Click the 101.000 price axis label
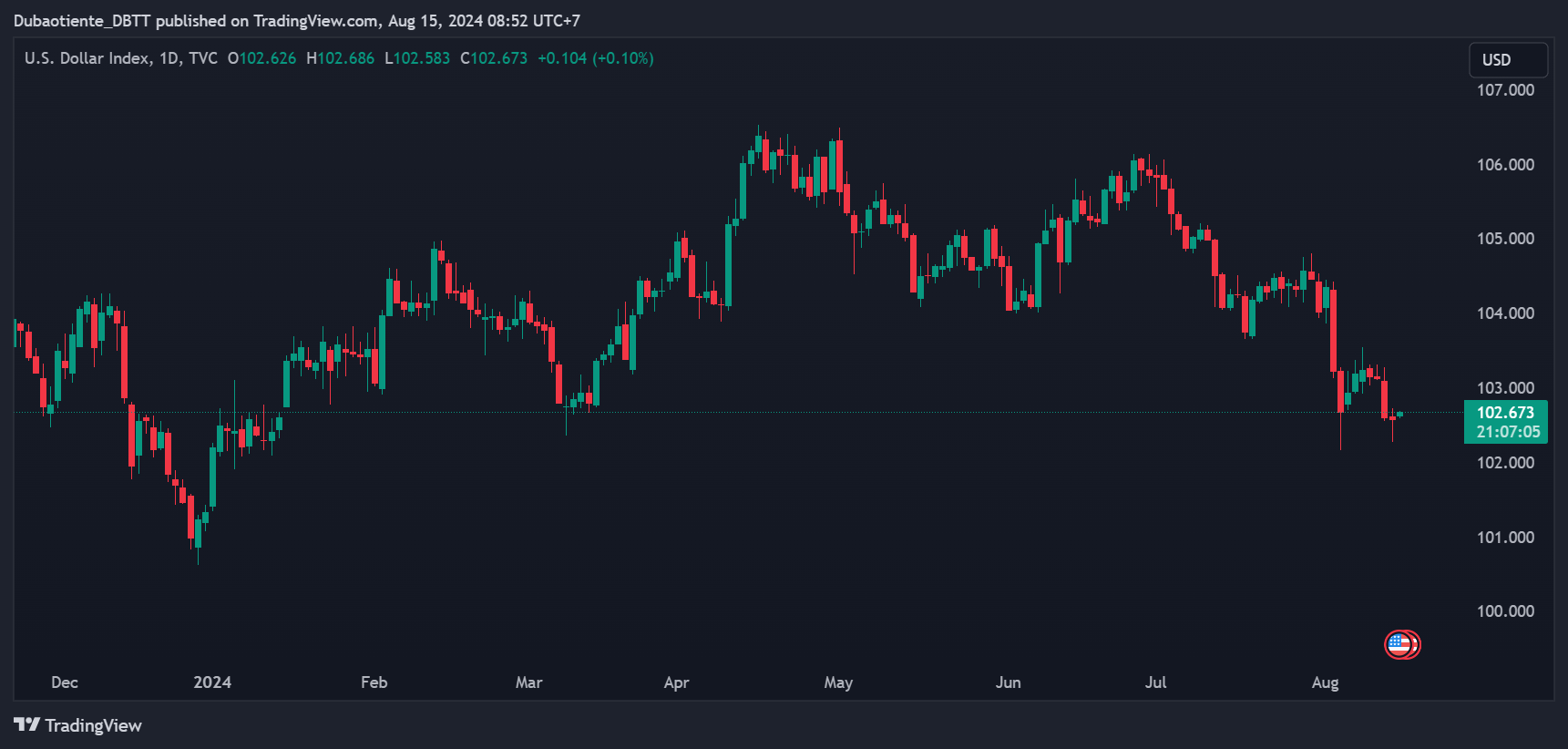The width and height of the screenshot is (1568, 749). [1505, 538]
